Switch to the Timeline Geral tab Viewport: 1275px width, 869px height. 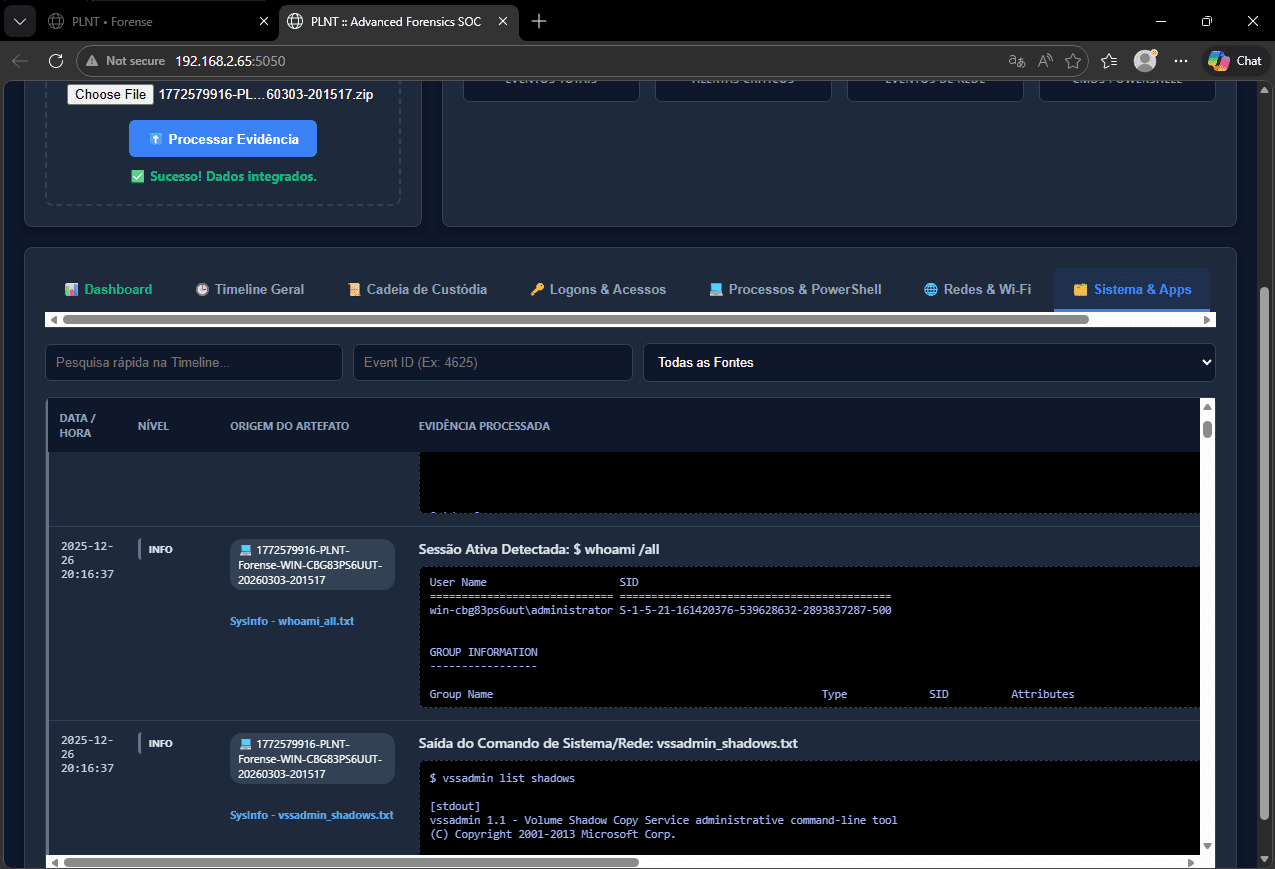point(249,289)
